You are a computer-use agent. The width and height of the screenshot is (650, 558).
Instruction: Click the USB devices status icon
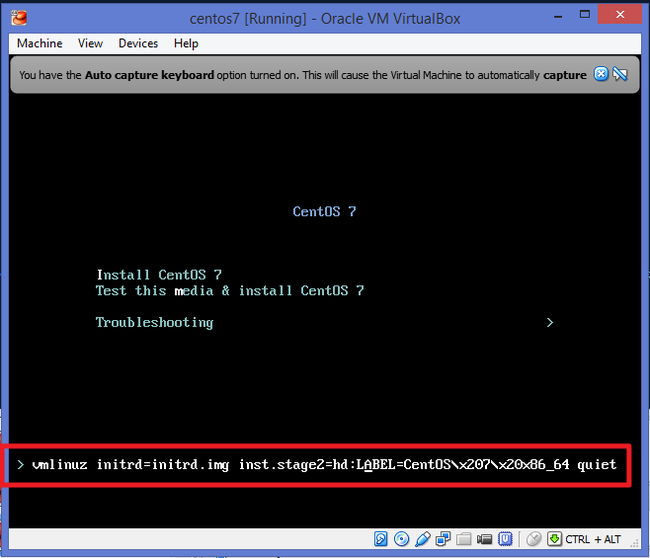pos(422,539)
